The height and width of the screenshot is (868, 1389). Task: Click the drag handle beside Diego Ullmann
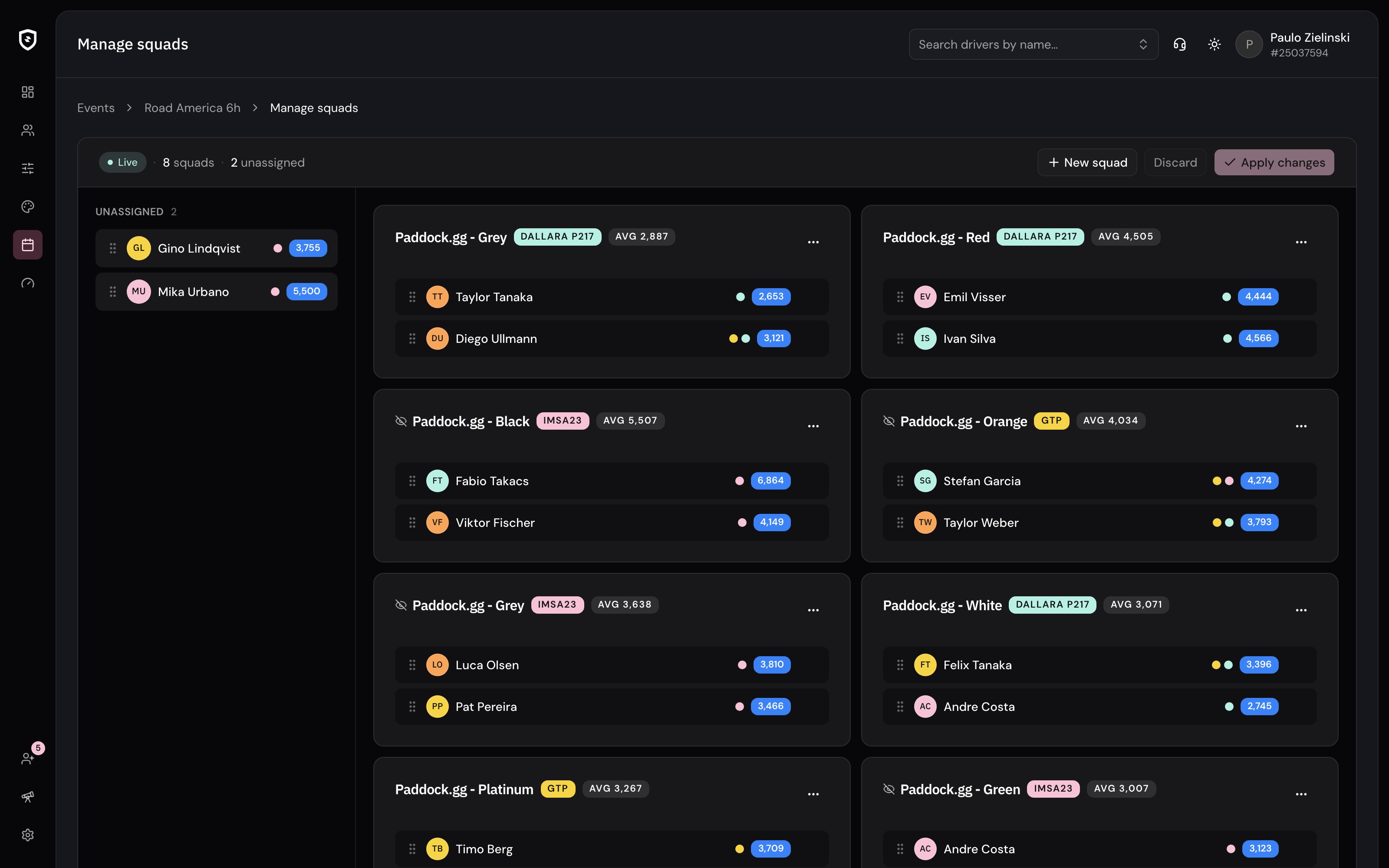coord(412,339)
